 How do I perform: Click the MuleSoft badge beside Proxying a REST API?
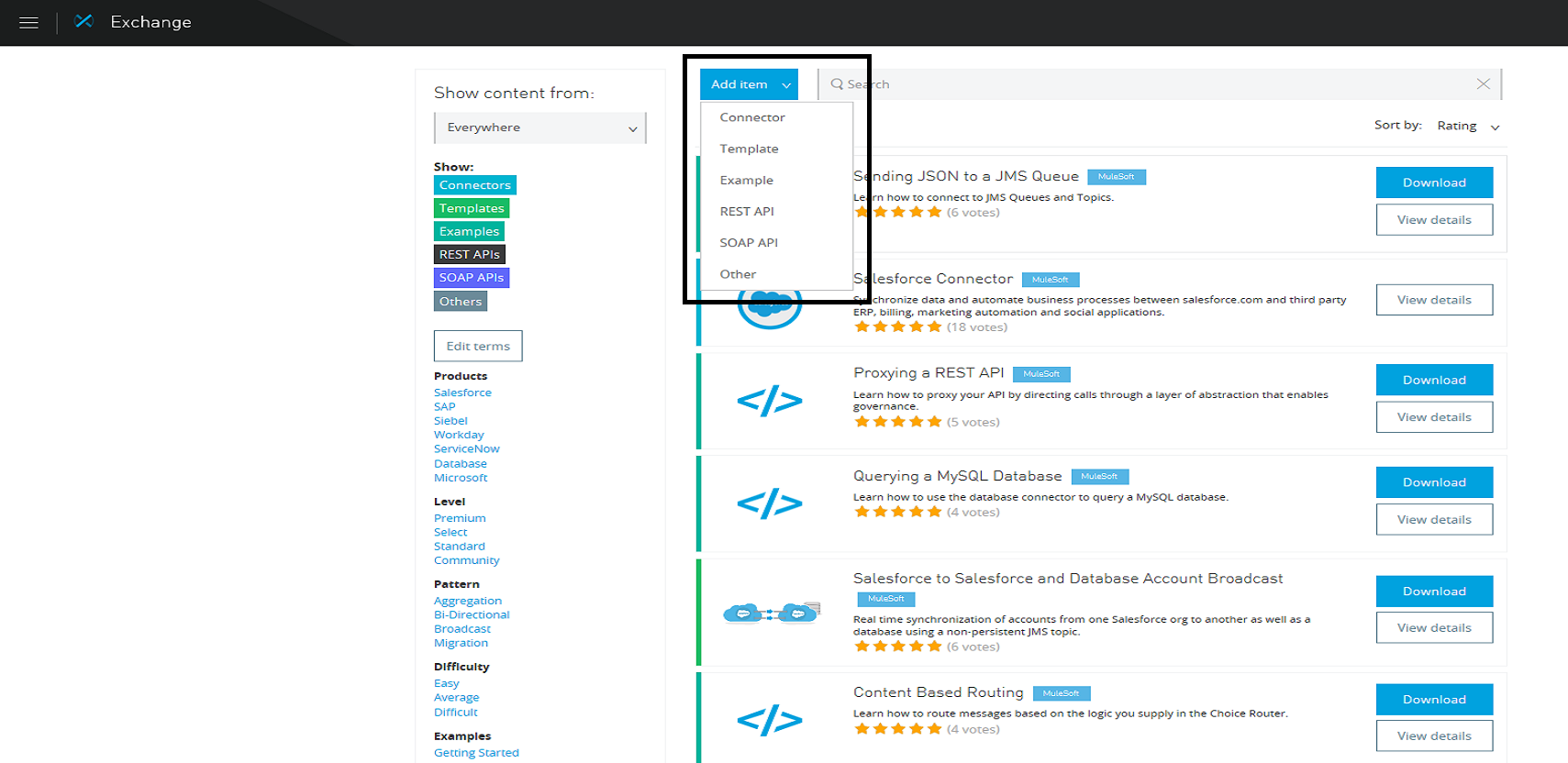pyautogui.click(x=1041, y=374)
